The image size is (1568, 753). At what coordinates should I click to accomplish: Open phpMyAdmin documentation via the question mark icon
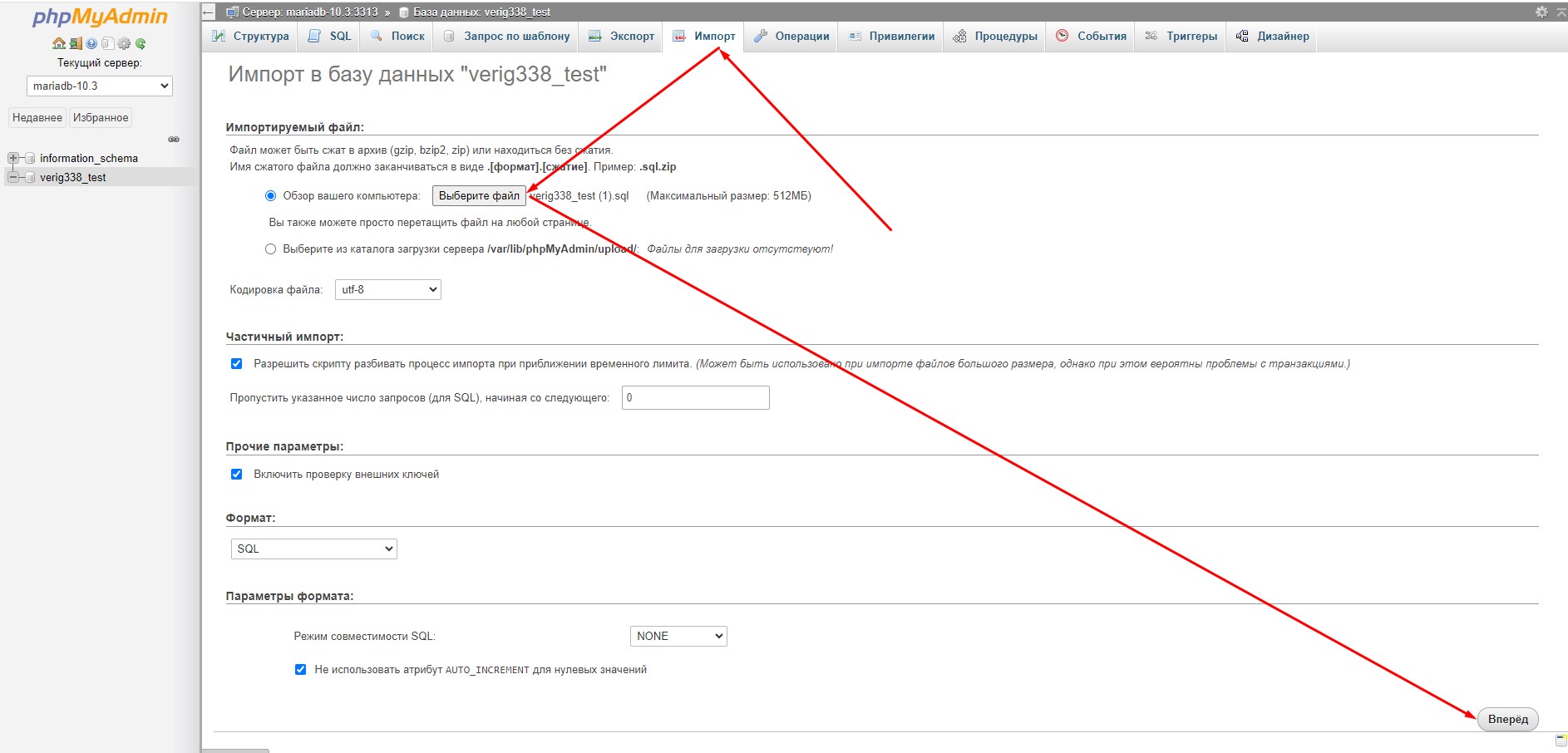click(91, 43)
